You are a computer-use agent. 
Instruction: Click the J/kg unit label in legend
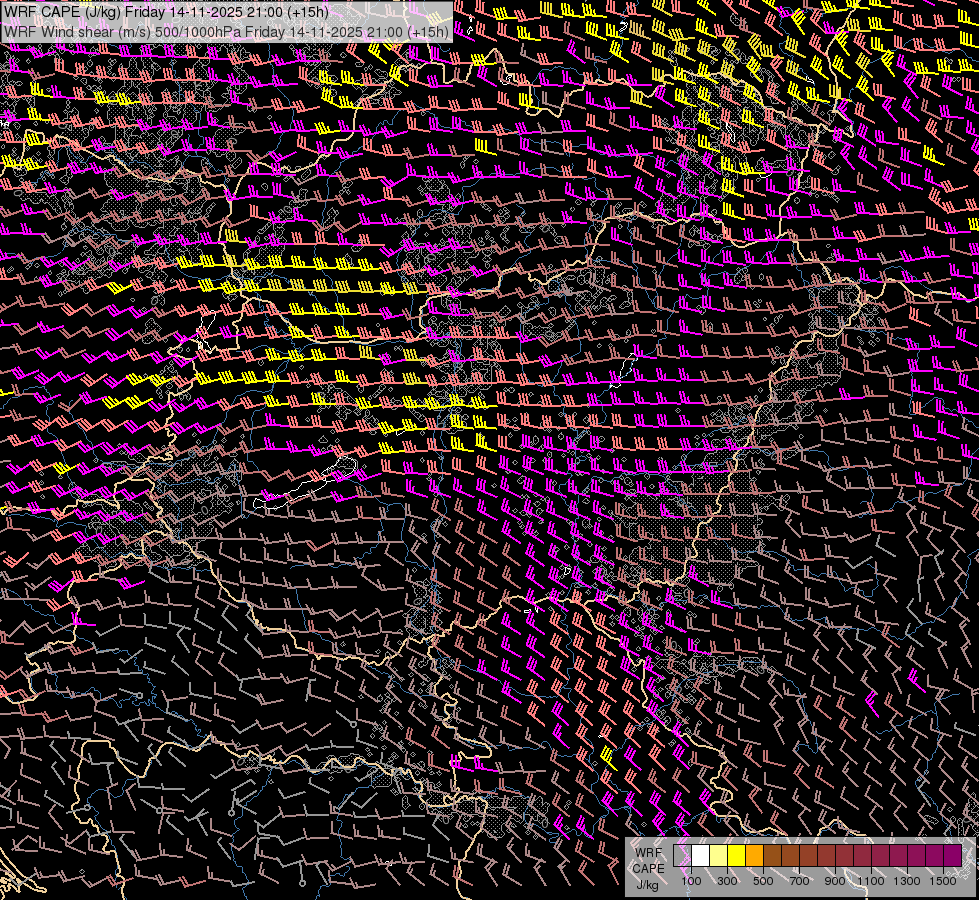[646, 884]
